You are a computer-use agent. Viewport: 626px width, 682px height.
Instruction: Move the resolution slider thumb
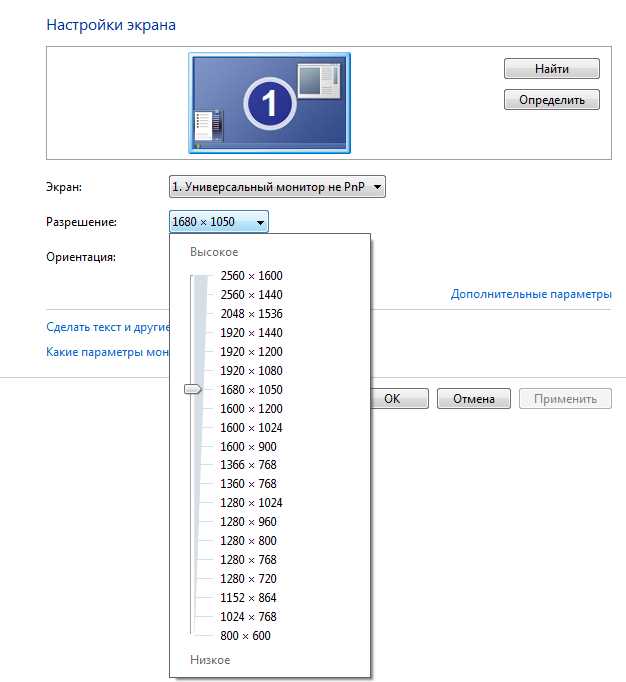193,389
